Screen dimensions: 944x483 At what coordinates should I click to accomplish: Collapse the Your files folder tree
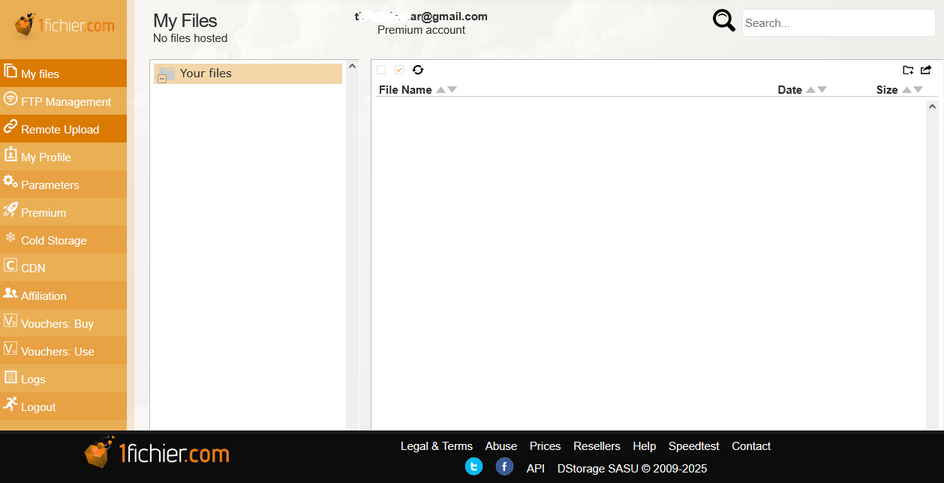click(x=162, y=78)
